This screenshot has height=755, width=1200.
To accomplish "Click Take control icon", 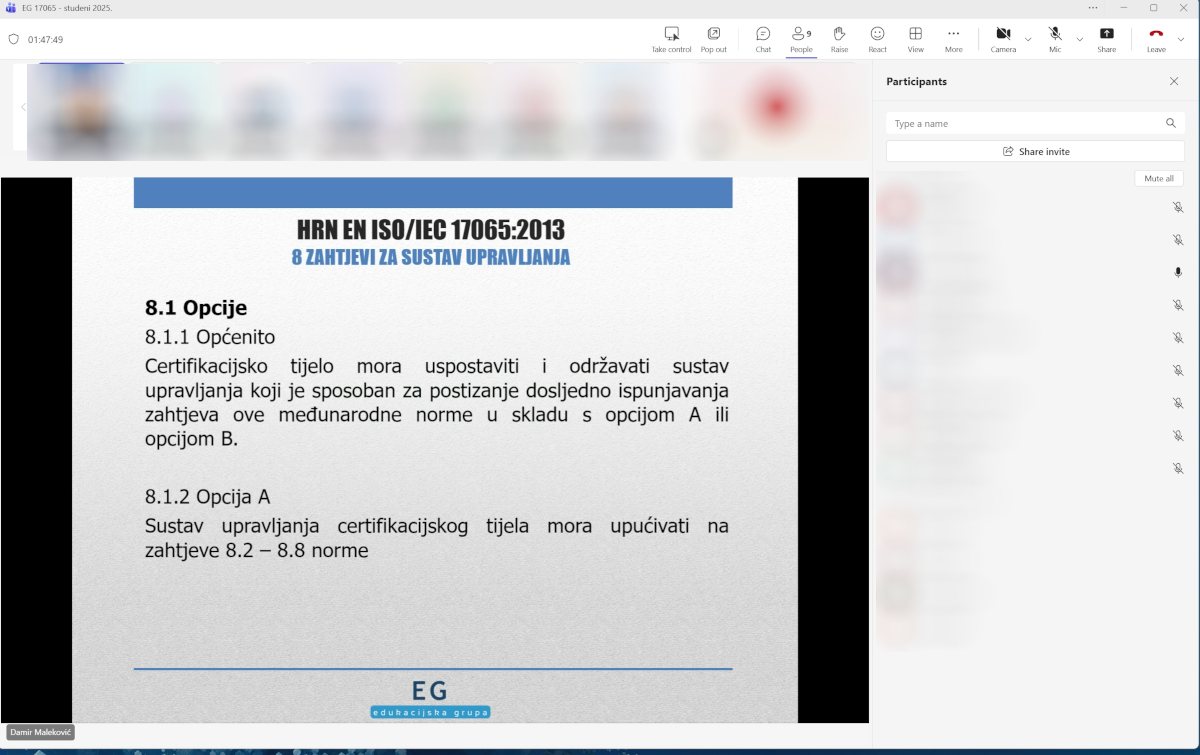I will tap(671, 39).
